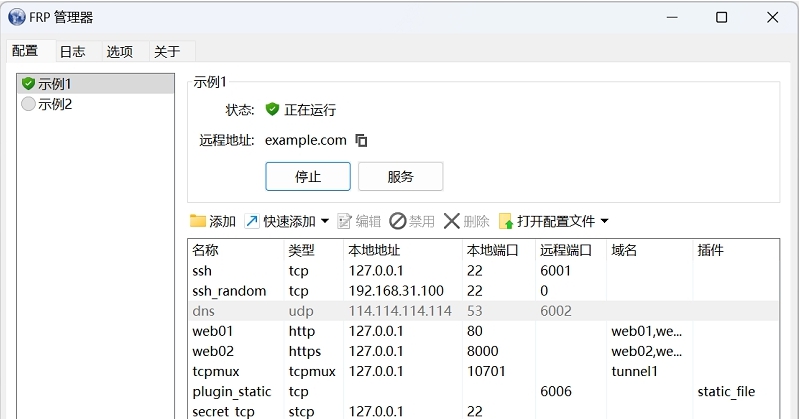The height and width of the screenshot is (419, 802).
Task: Click the 添加 folder icon
Action: point(197,221)
